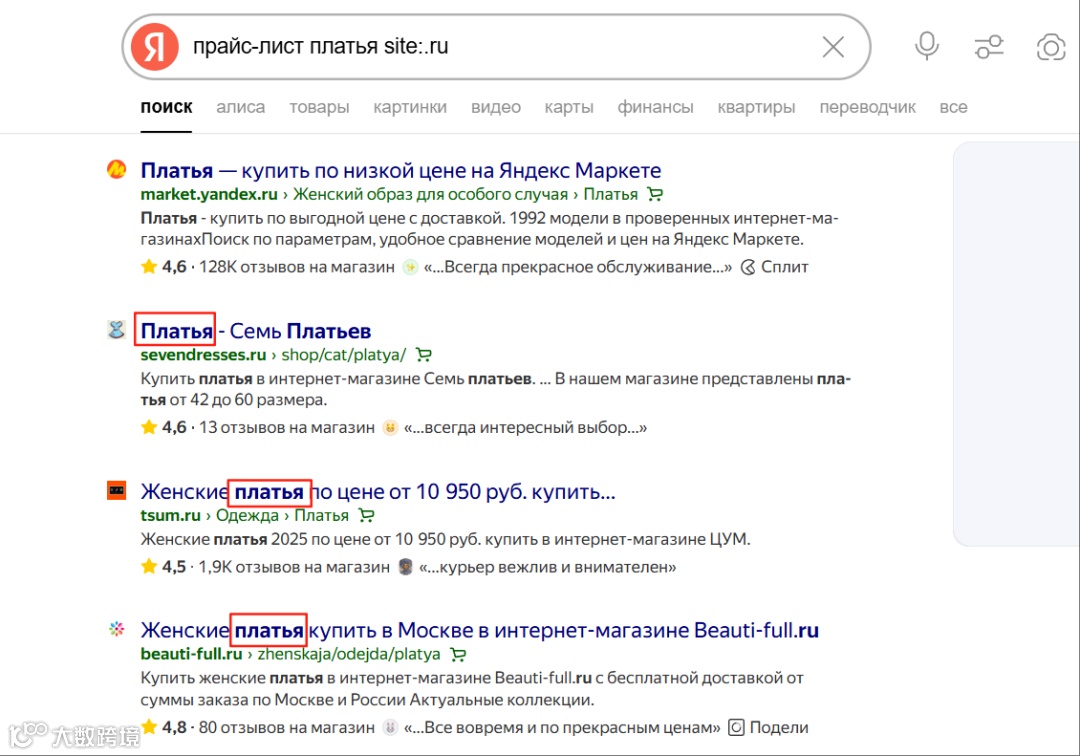Click the Yandex logo in search bar

[155, 47]
